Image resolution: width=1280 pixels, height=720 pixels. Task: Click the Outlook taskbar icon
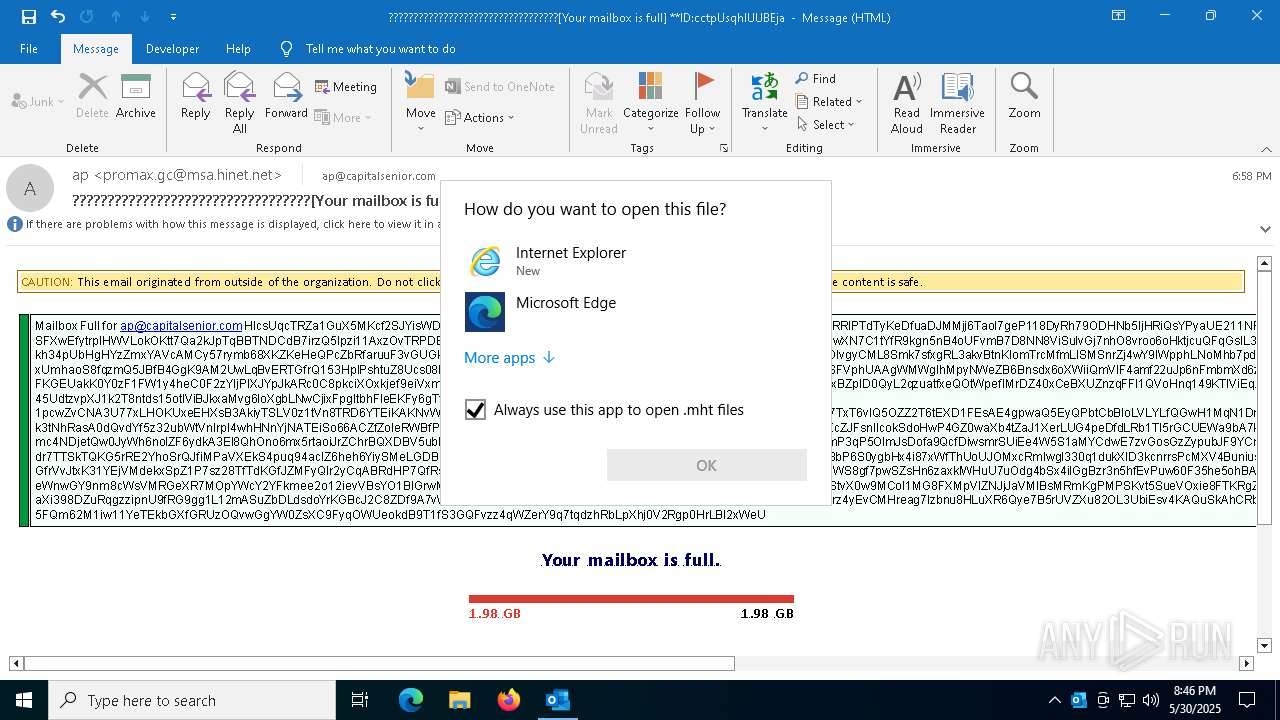(x=557, y=700)
